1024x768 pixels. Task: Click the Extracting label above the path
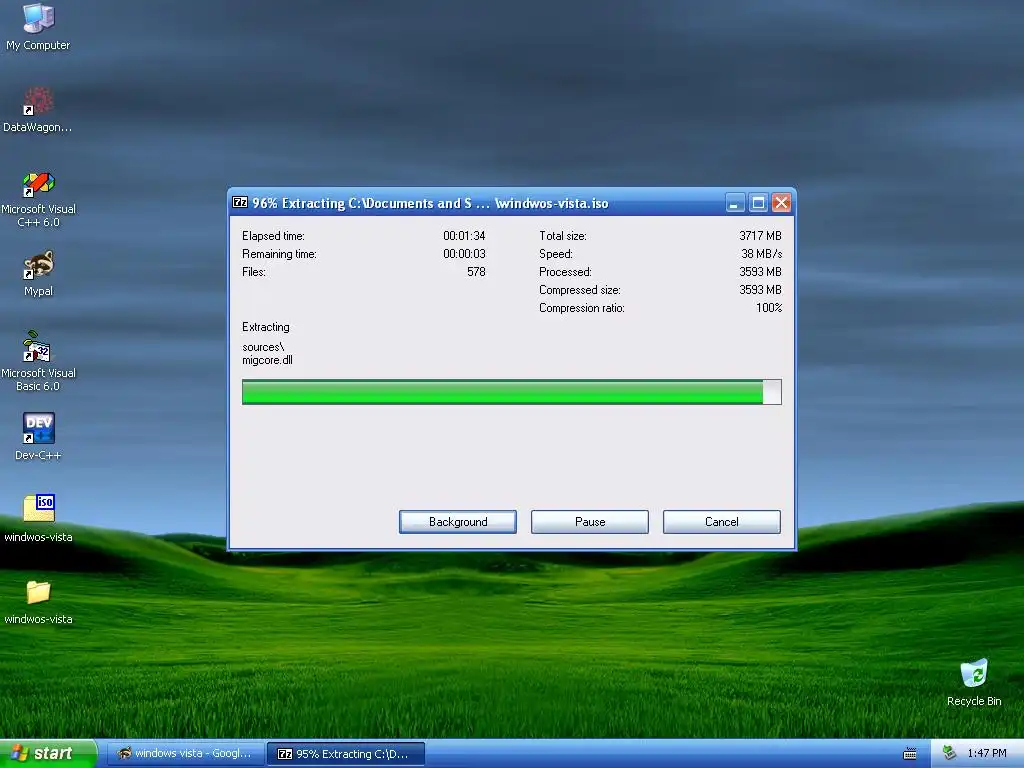[x=266, y=327]
